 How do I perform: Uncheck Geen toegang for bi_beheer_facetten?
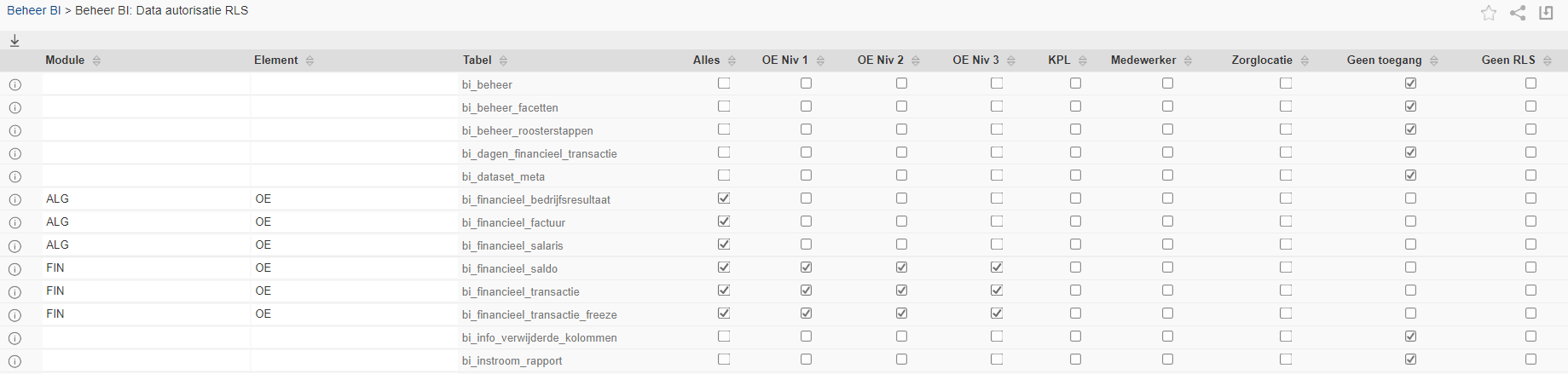[1410, 106]
